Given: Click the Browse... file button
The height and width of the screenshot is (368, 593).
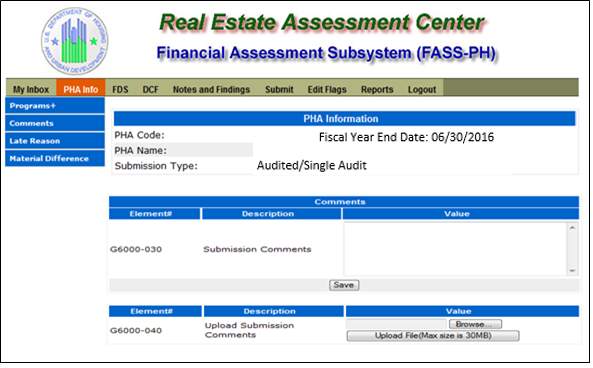Looking at the screenshot, I should tap(475, 324).
